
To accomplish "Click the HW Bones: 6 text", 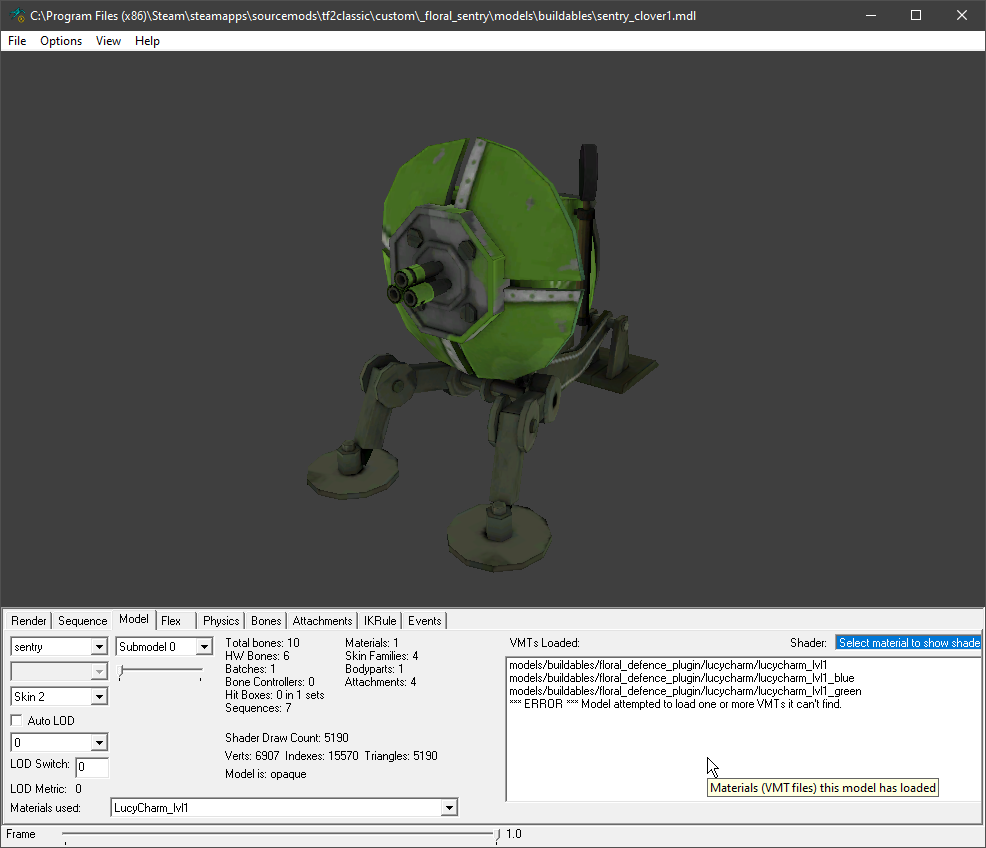I will (257, 656).
